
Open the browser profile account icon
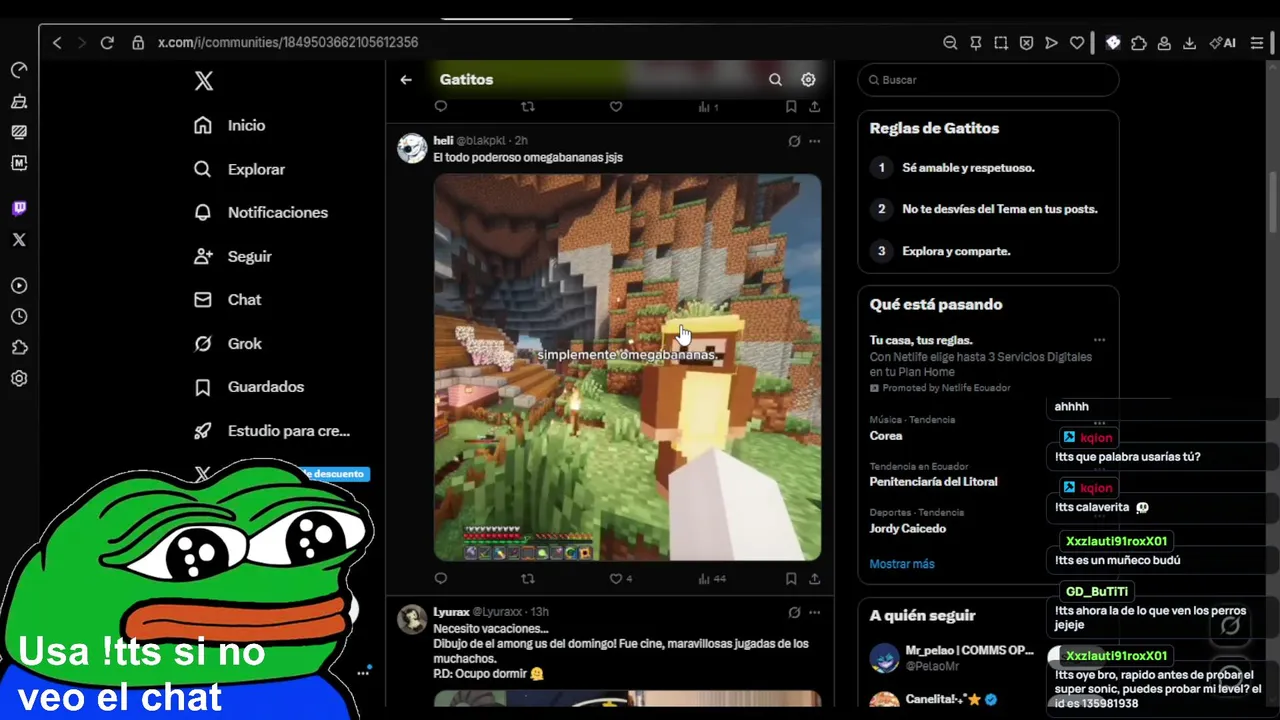tap(1164, 43)
